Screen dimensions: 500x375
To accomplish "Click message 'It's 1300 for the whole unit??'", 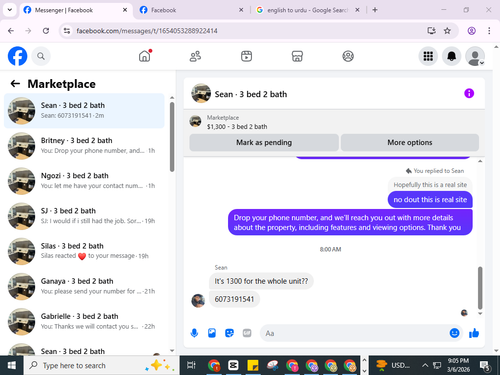I will click(261, 281).
